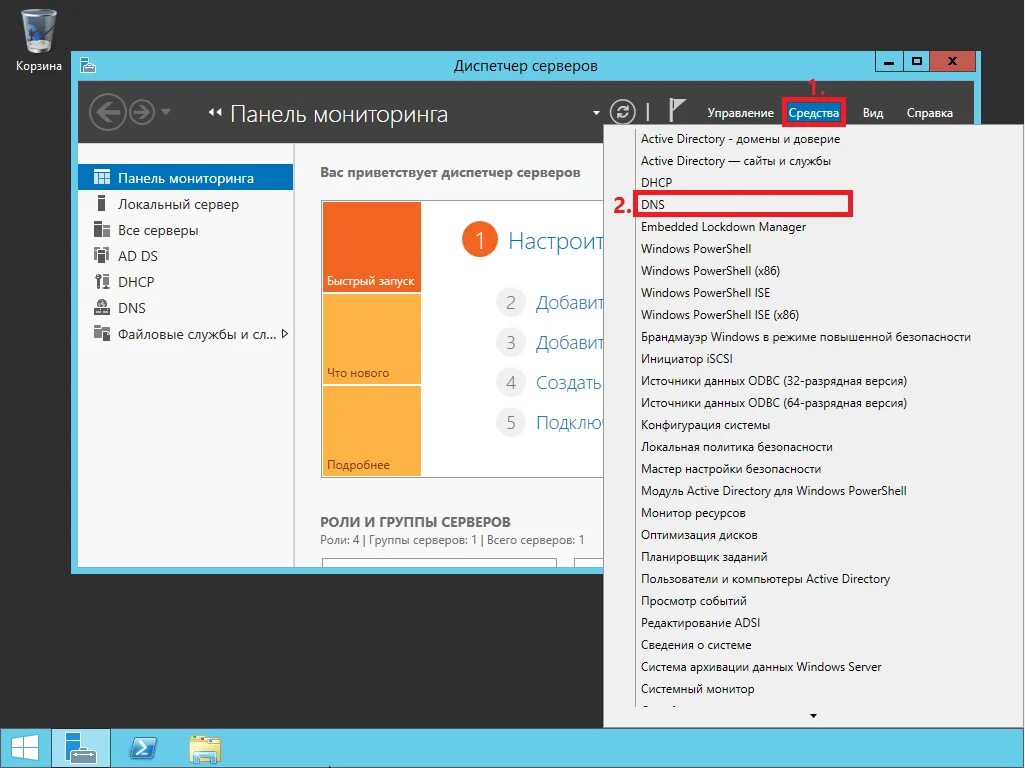Click the Файловые службы sidebar icon
Viewport: 1025px width, 768px height.
[102, 333]
